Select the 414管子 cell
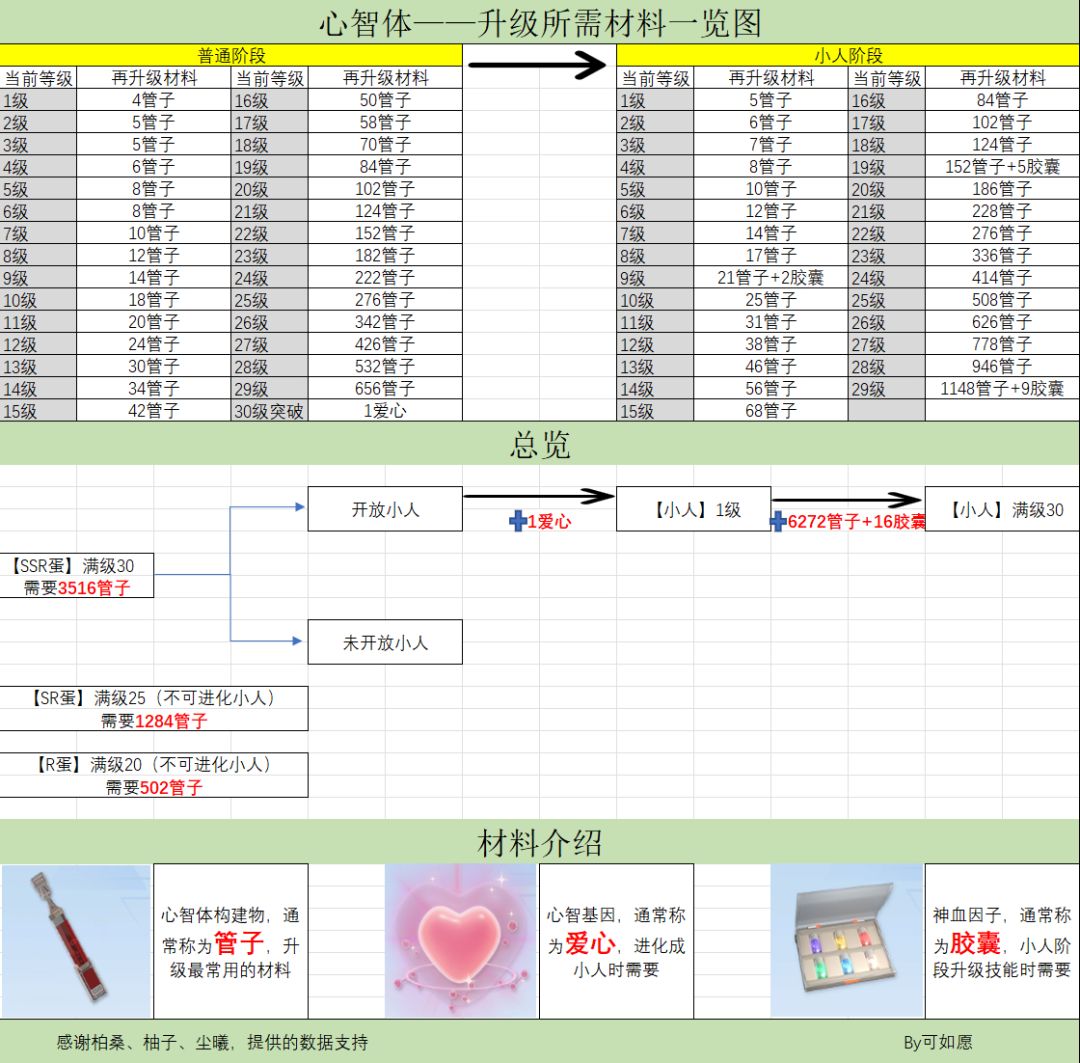 [1002, 278]
